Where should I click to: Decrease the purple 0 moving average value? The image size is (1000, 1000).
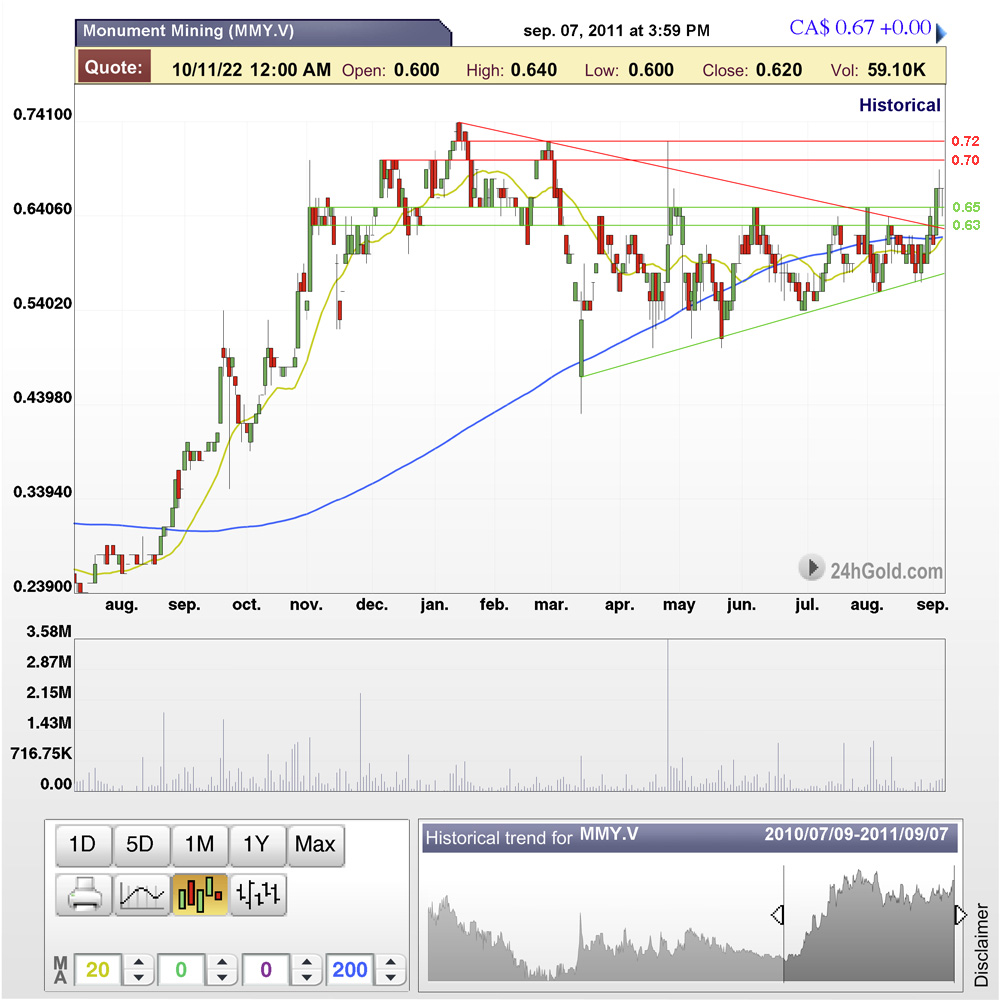pyautogui.click(x=307, y=978)
